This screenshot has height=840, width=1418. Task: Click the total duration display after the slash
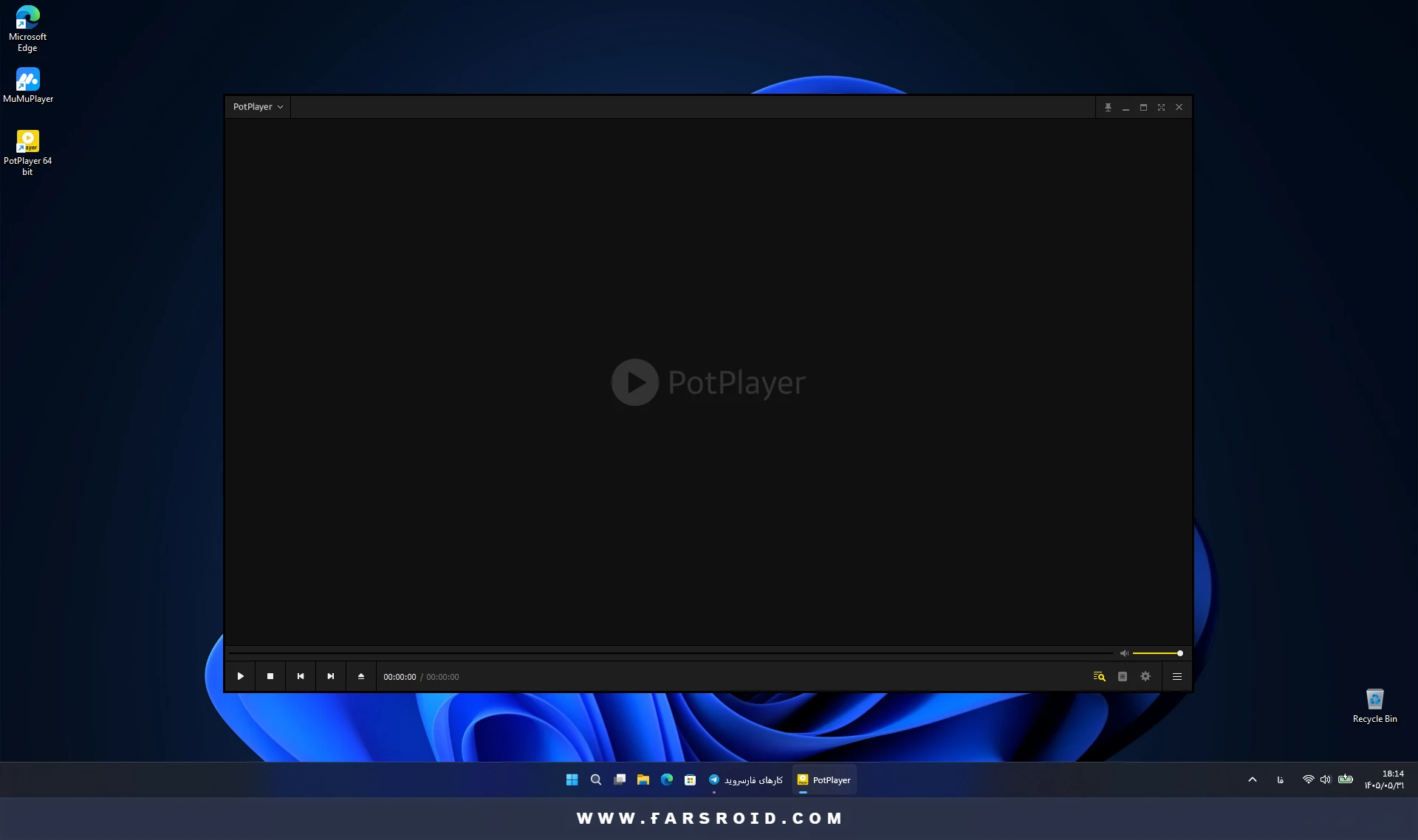(442, 677)
